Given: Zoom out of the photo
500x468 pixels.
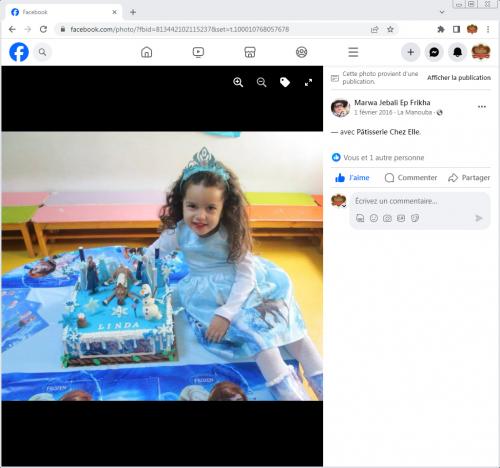Looking at the screenshot, I should (x=262, y=82).
